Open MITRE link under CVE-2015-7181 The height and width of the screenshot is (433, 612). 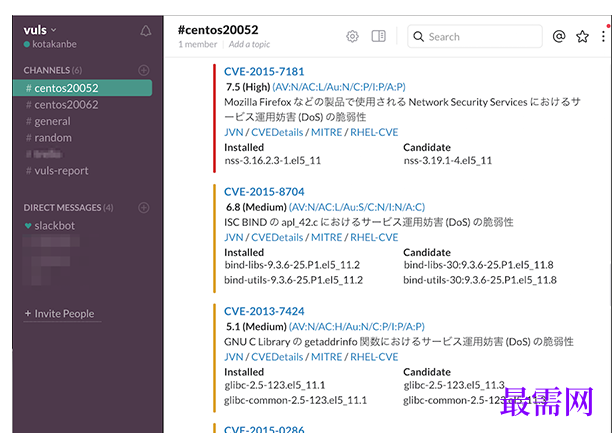(326, 132)
